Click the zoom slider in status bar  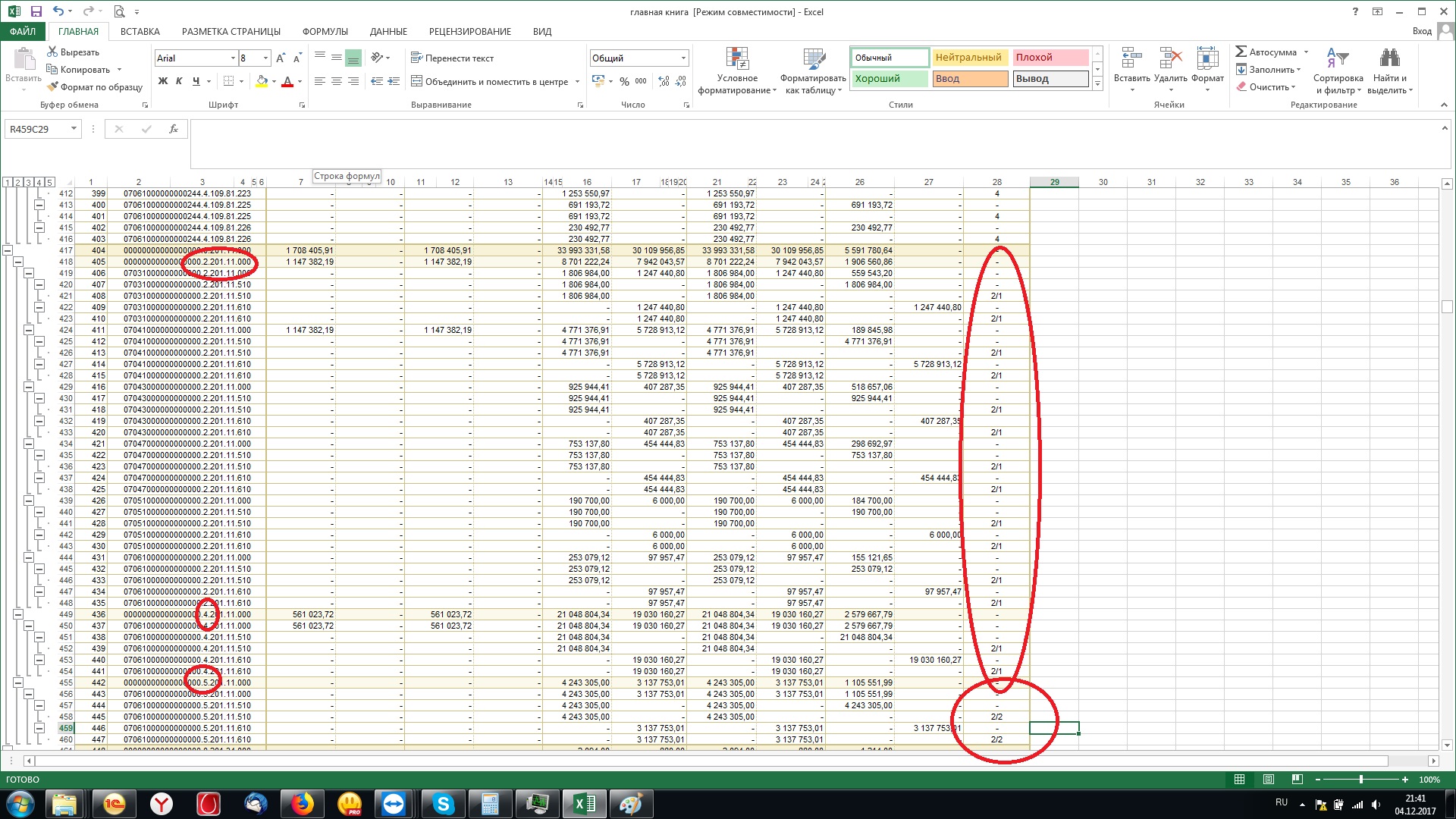pos(1361,780)
